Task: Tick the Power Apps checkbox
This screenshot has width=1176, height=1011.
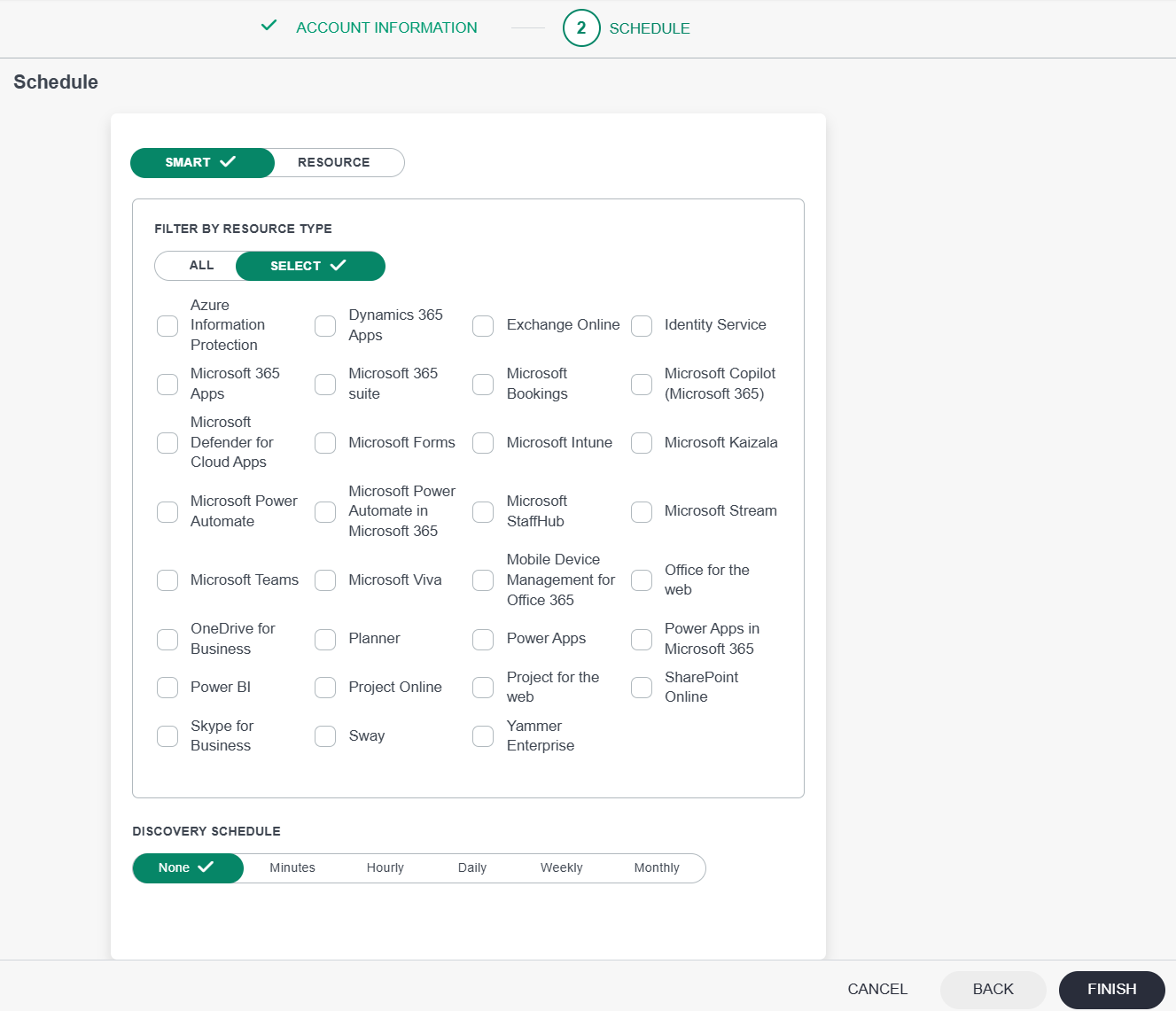Action: tap(483, 640)
